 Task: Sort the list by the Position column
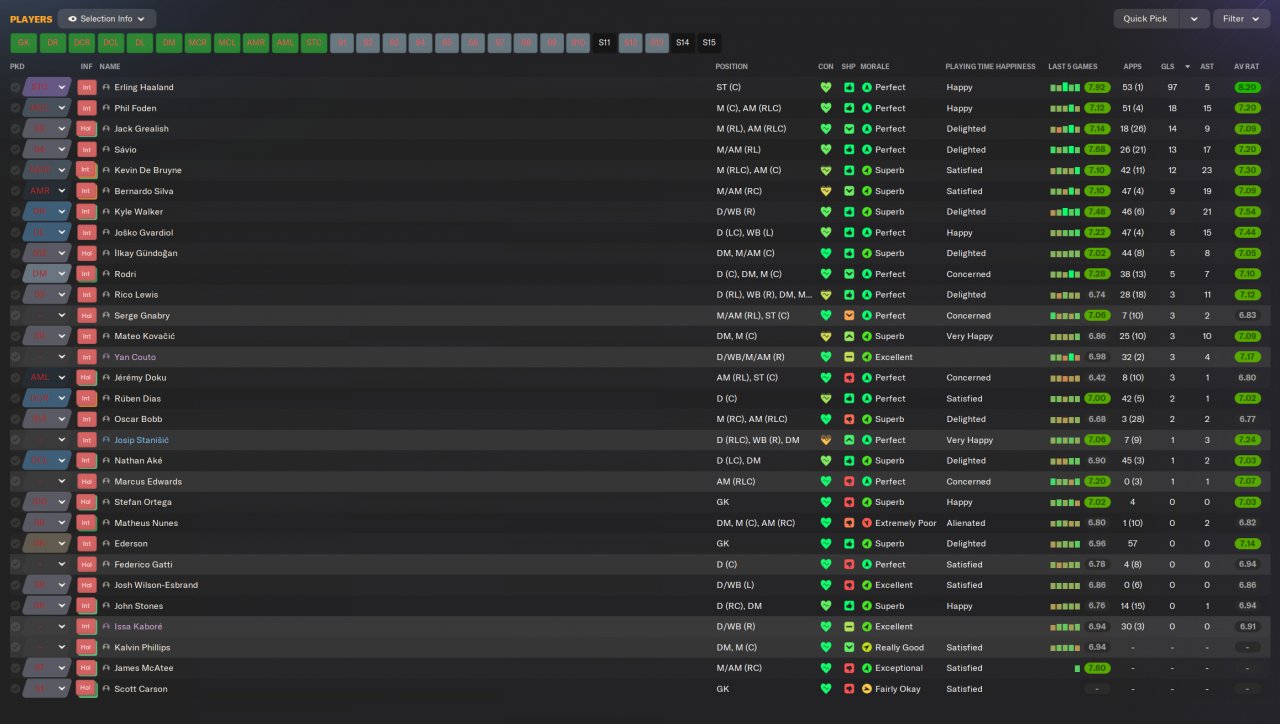pos(731,67)
